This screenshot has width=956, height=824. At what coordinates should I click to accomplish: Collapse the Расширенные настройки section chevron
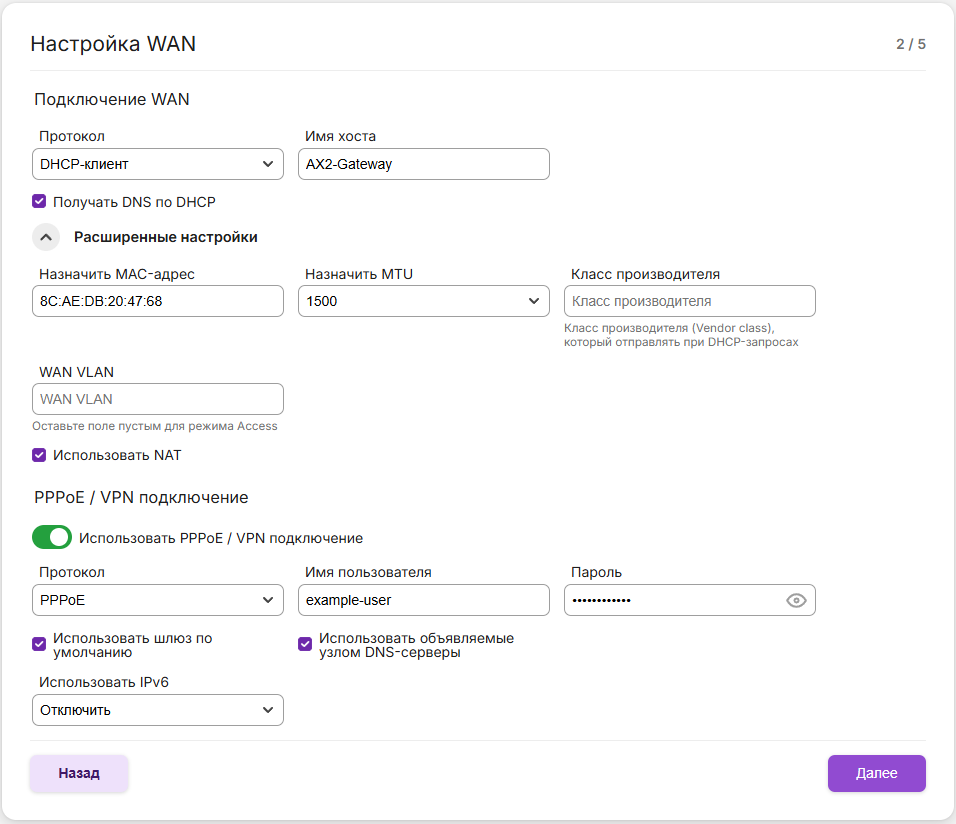coord(46,237)
